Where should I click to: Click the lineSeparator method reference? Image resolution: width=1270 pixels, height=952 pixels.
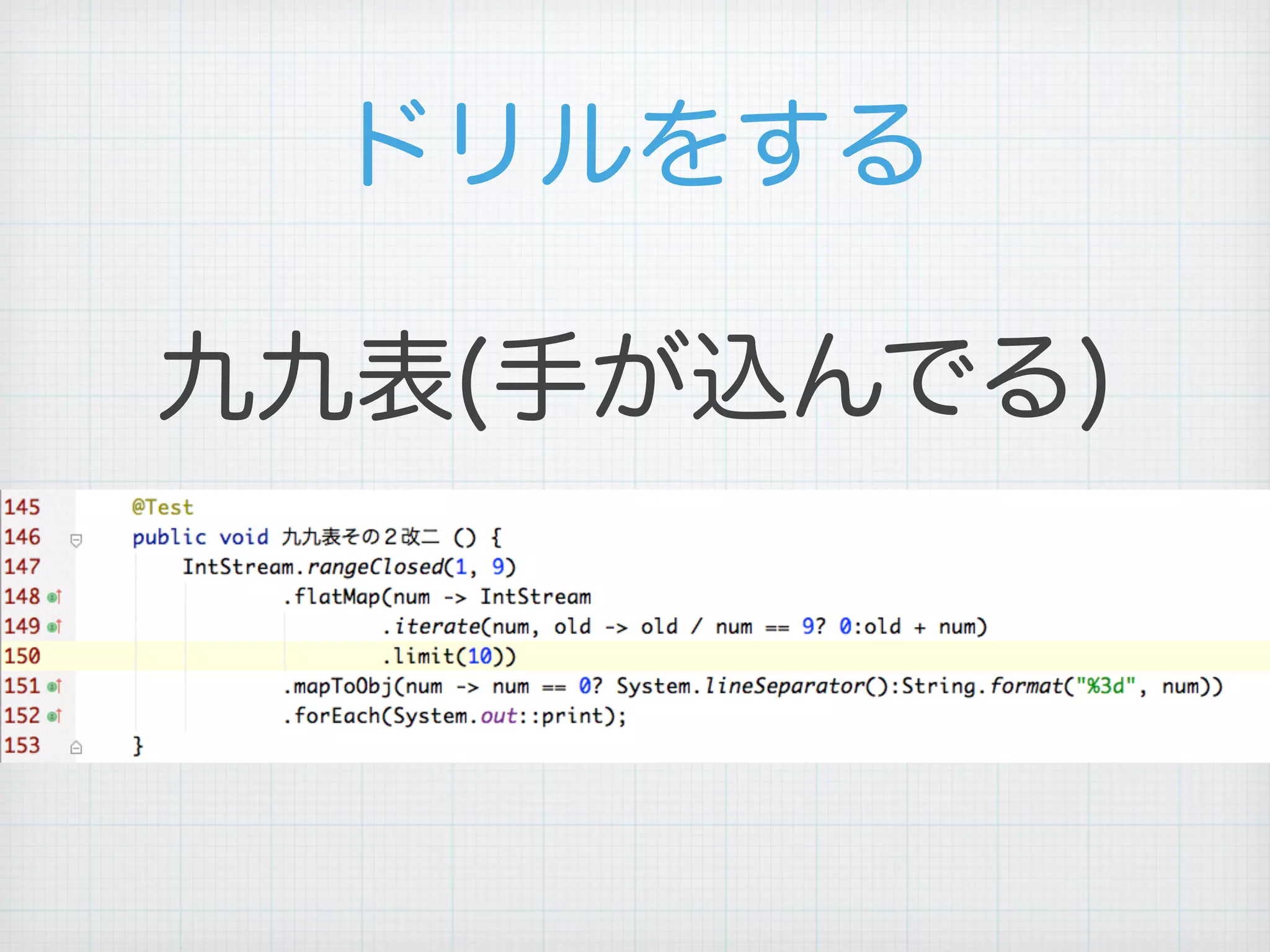784,686
